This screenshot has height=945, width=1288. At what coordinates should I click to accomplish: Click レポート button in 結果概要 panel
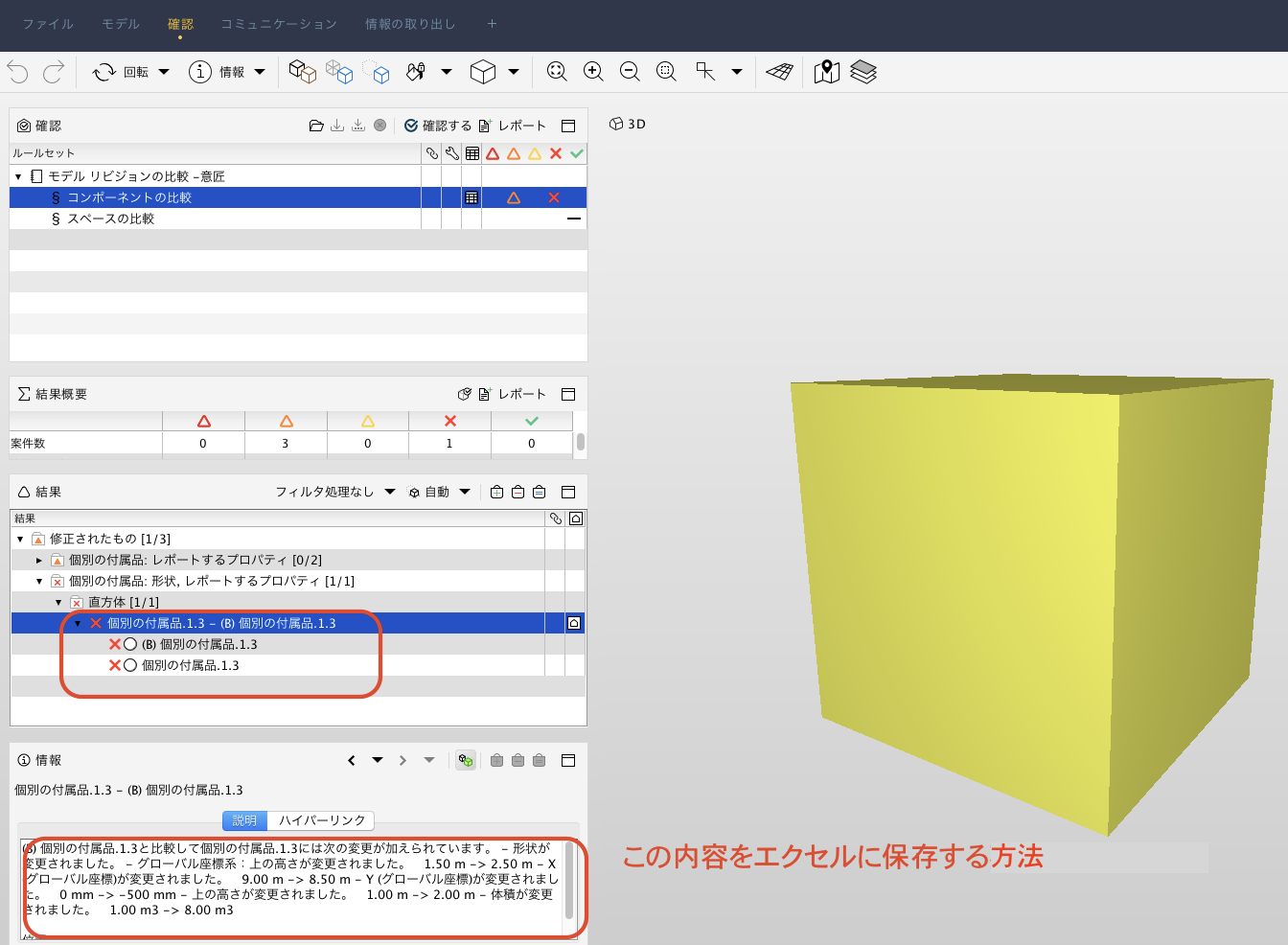click(x=513, y=394)
